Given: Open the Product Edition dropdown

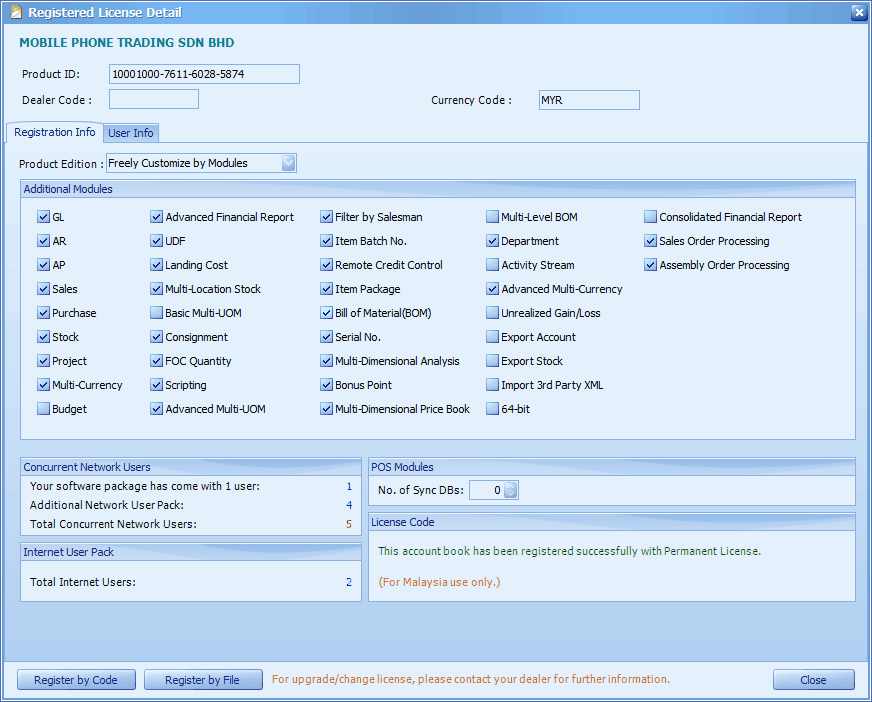Looking at the screenshot, I should 288,163.
